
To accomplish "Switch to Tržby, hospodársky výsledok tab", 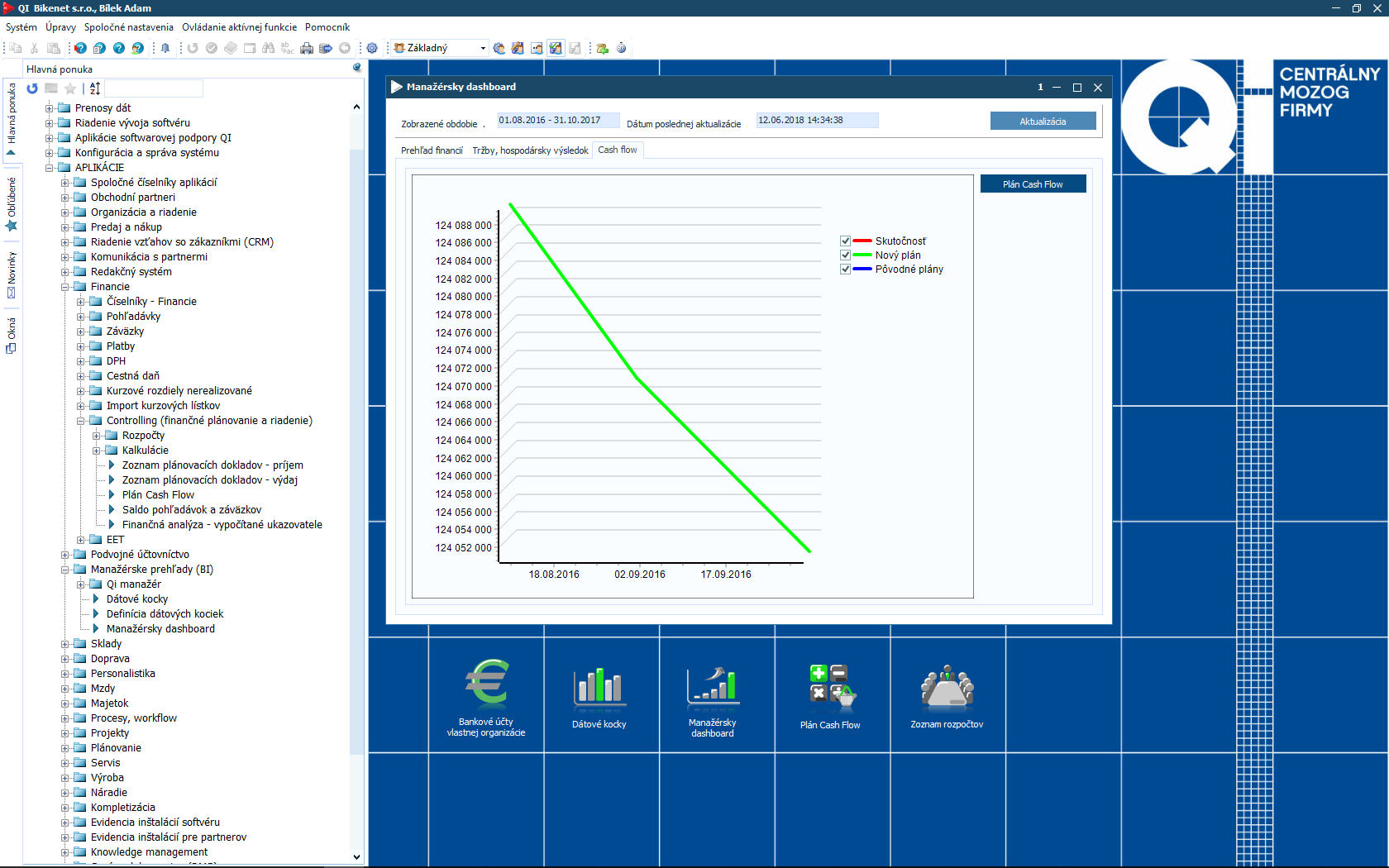I will coord(530,150).
